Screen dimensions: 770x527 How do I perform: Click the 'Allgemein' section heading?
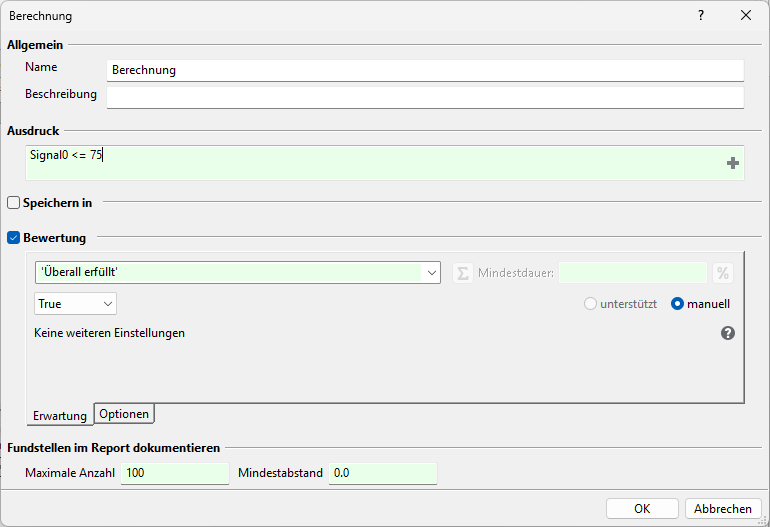[35, 45]
